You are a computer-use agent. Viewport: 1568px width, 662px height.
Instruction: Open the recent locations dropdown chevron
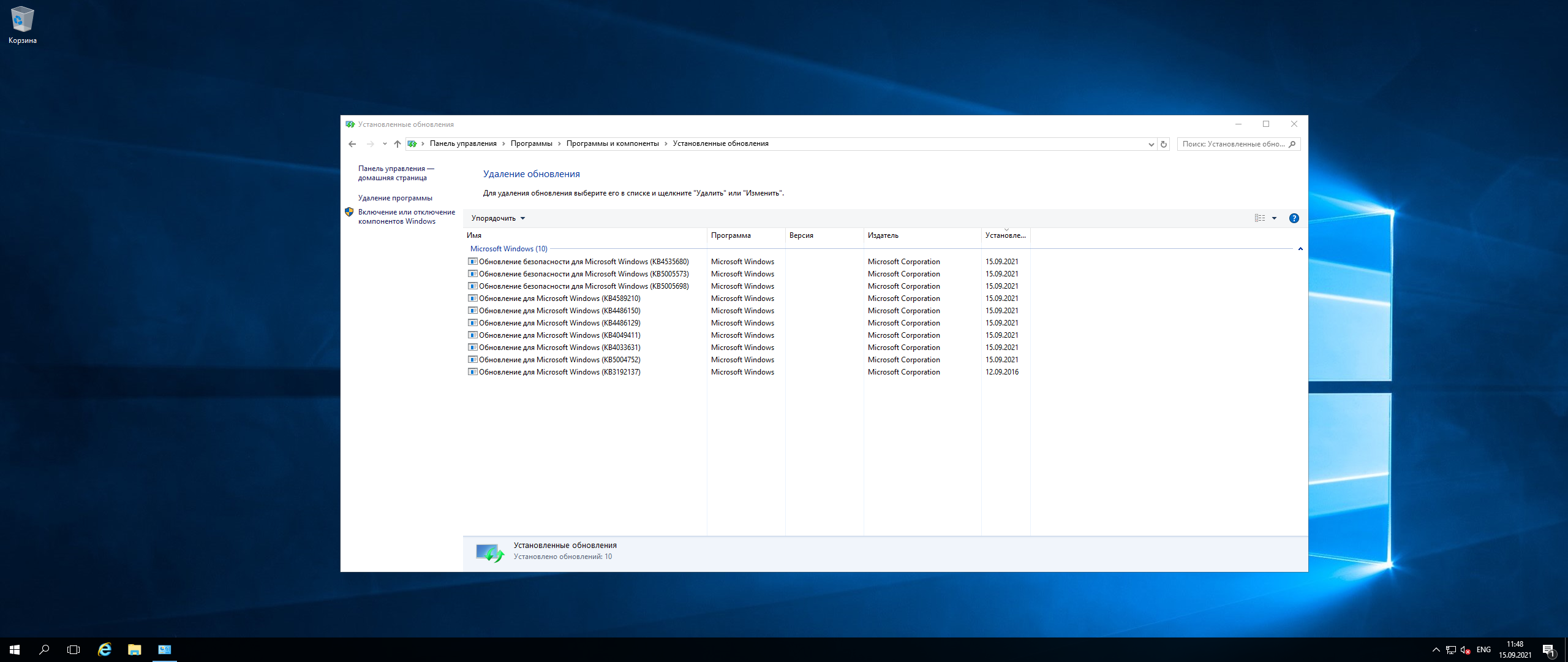pos(385,144)
